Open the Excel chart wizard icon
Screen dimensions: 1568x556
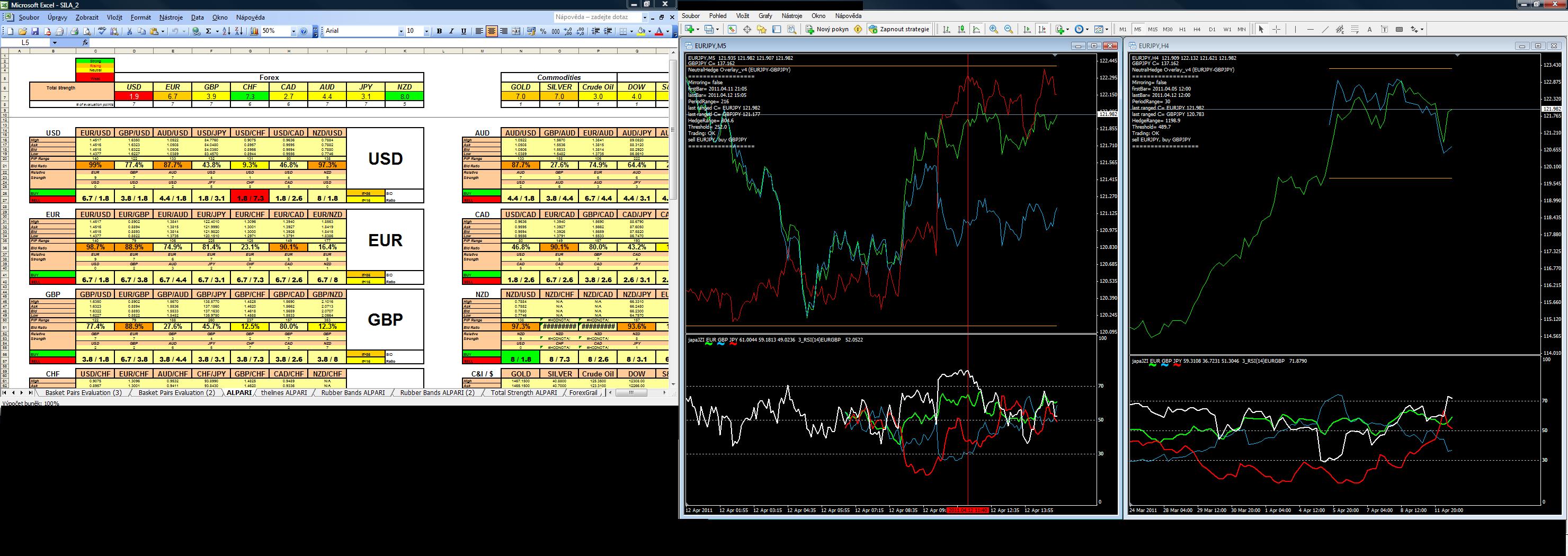point(254,31)
